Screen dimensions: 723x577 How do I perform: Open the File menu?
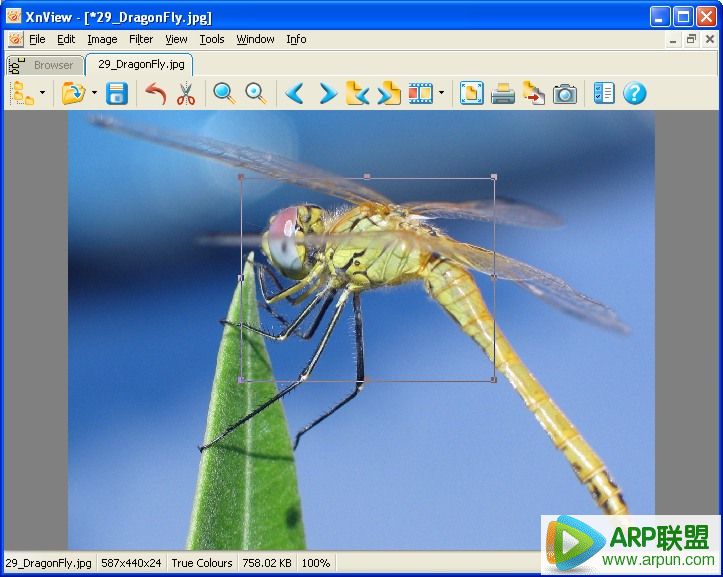tap(37, 39)
